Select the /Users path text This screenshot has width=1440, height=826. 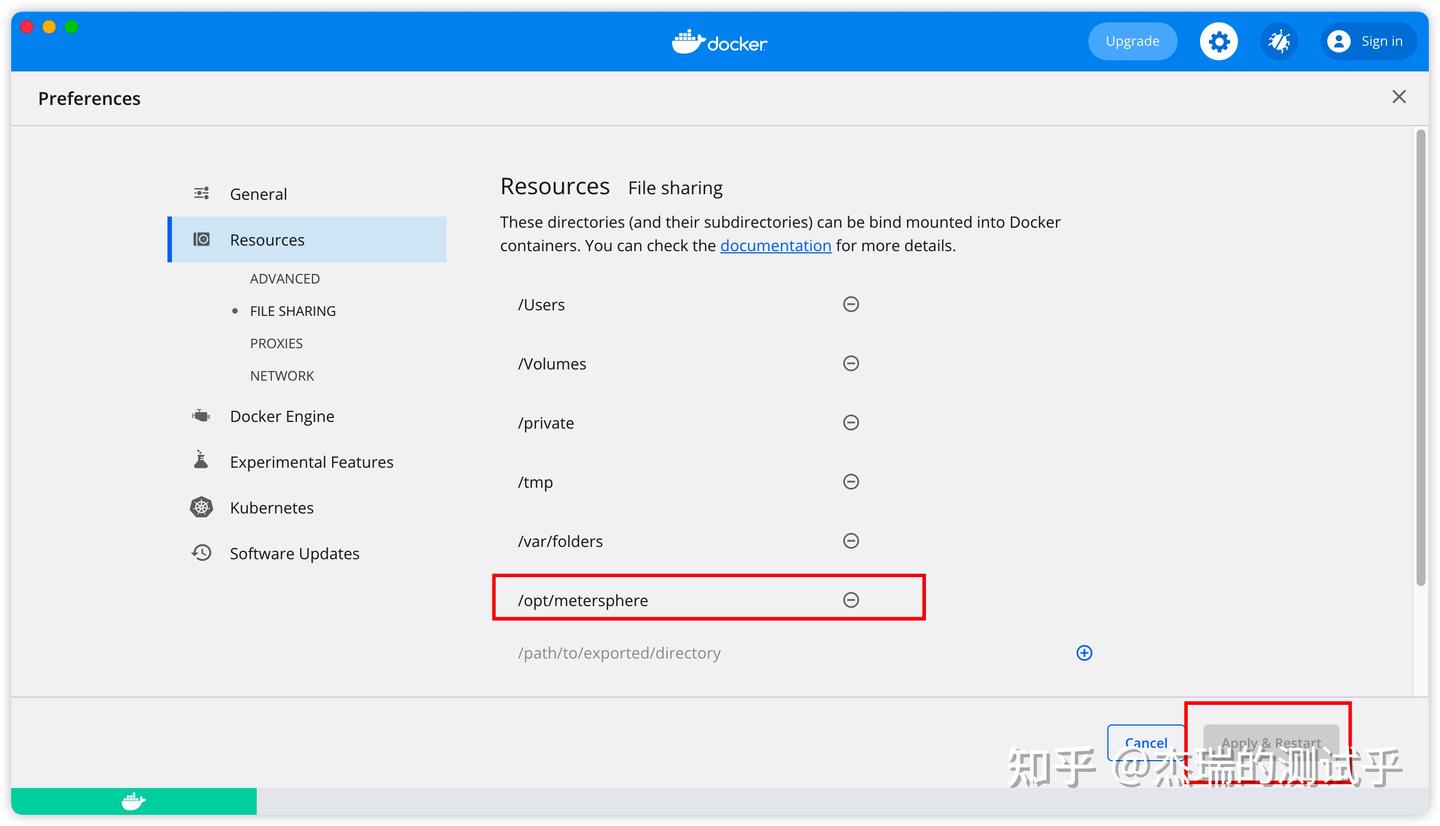click(541, 305)
